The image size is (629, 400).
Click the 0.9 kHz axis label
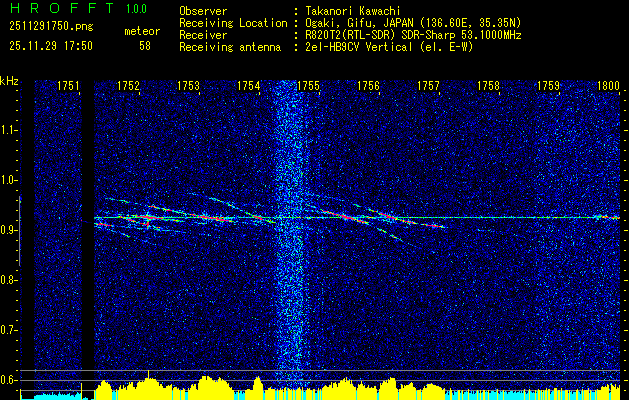(8, 230)
